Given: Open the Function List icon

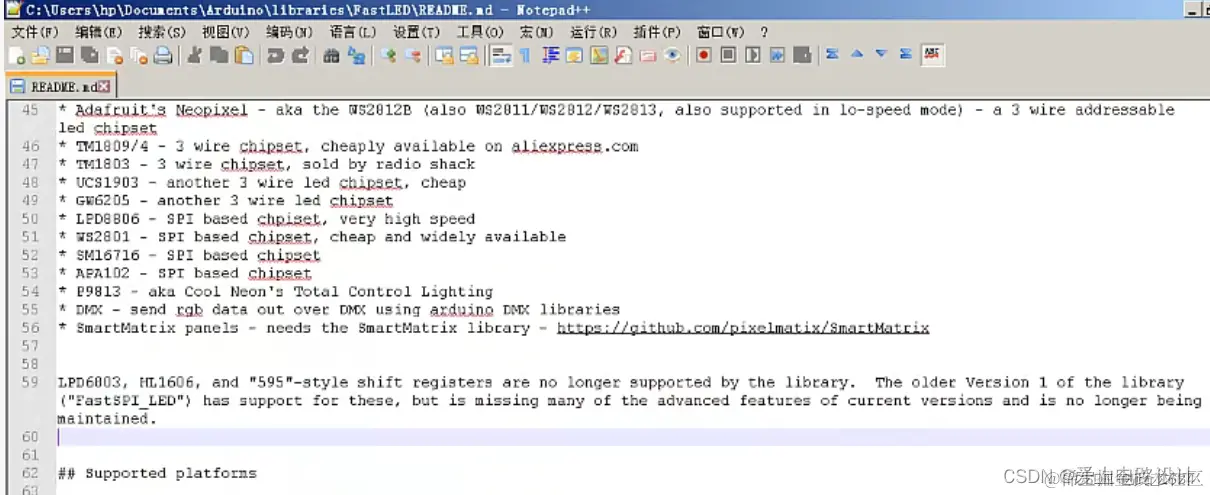Looking at the screenshot, I should 623,55.
